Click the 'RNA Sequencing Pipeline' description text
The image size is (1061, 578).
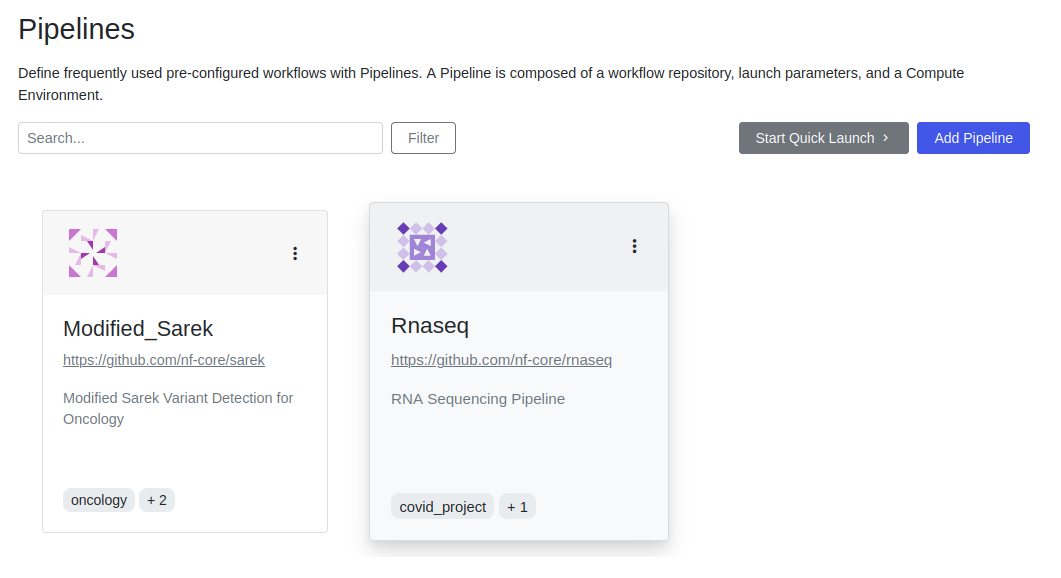pyautogui.click(x=478, y=399)
